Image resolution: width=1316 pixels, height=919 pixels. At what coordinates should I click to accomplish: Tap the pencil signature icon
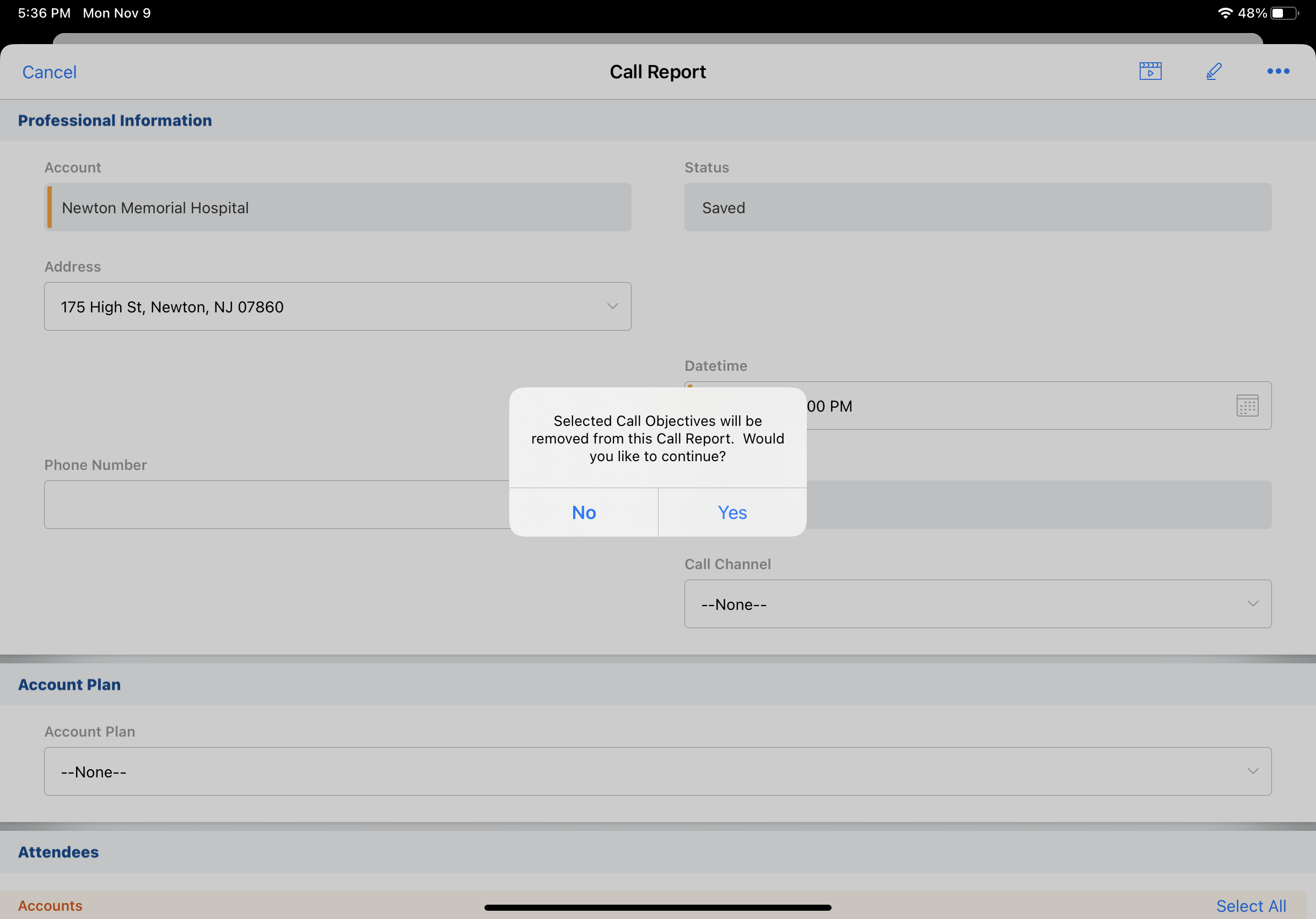1213,71
